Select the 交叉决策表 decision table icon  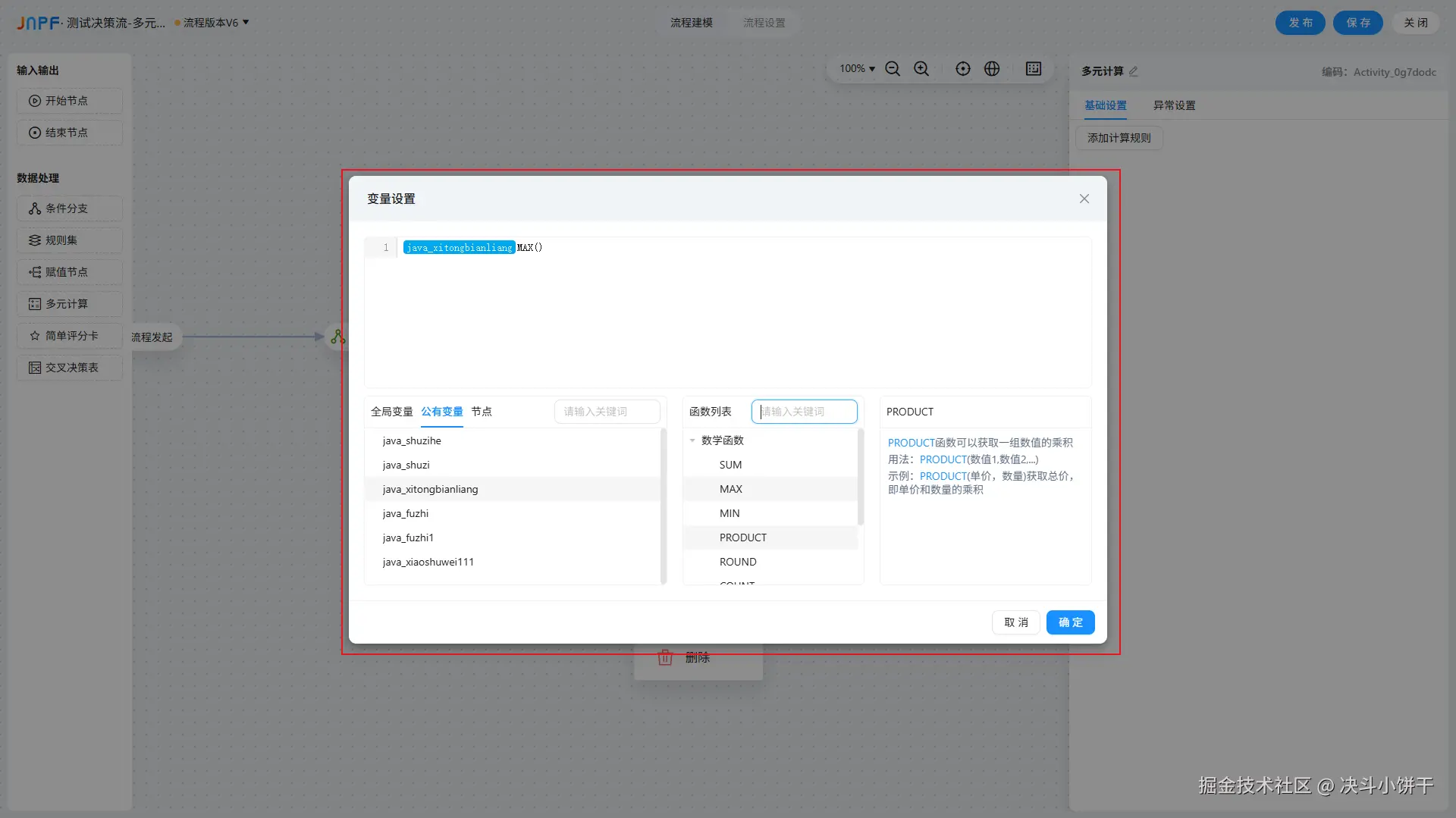click(69, 367)
